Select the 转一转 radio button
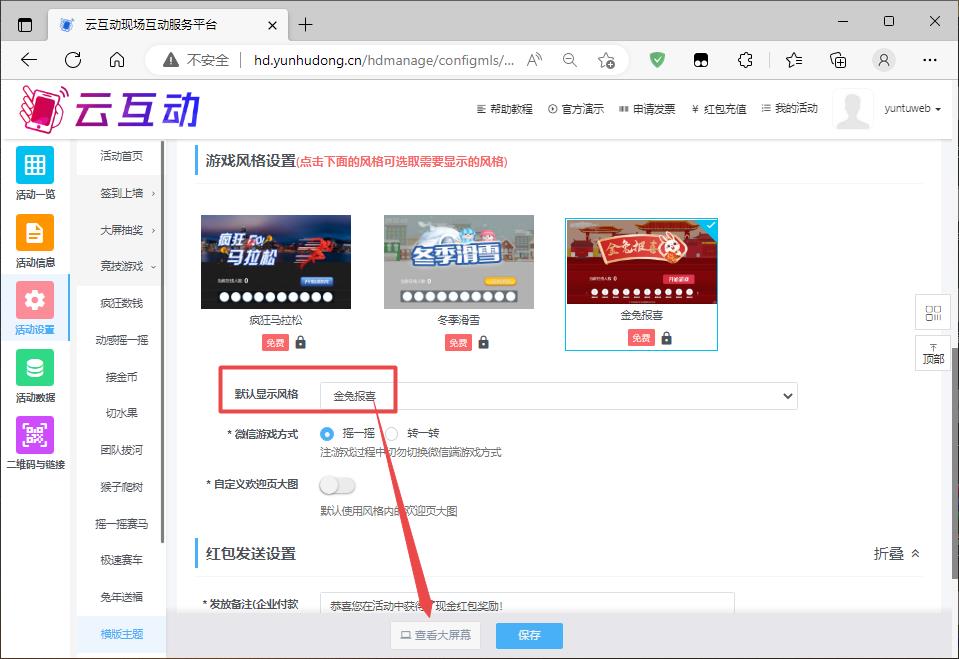This screenshot has width=959, height=659. (x=392, y=434)
